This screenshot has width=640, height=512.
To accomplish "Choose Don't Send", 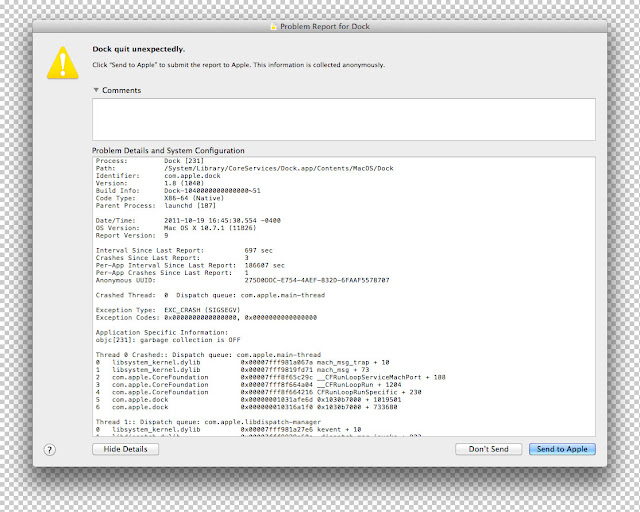I will tap(489, 449).
